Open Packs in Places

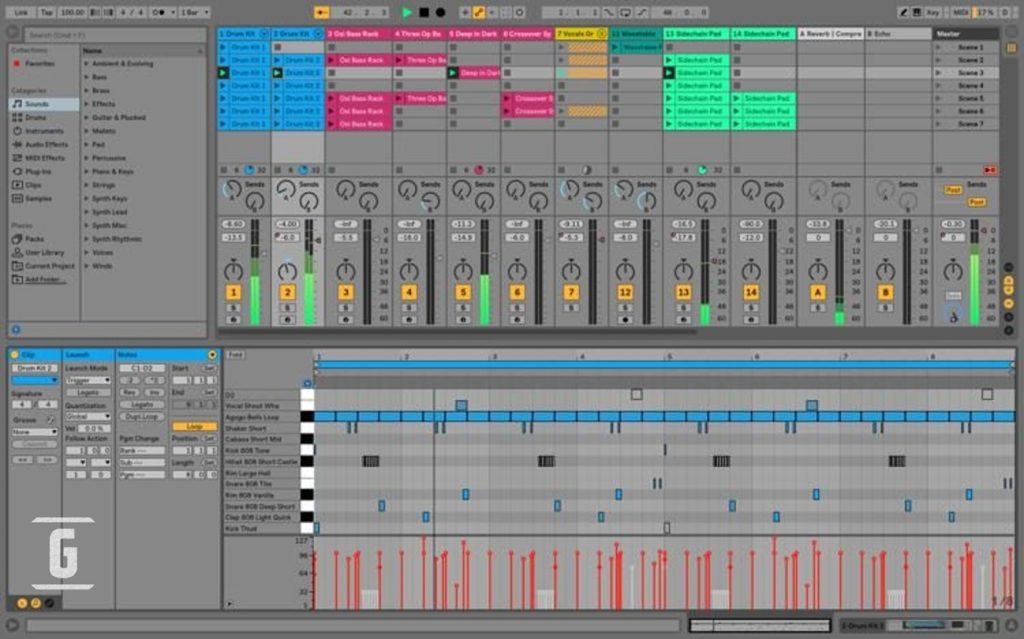click(34, 239)
